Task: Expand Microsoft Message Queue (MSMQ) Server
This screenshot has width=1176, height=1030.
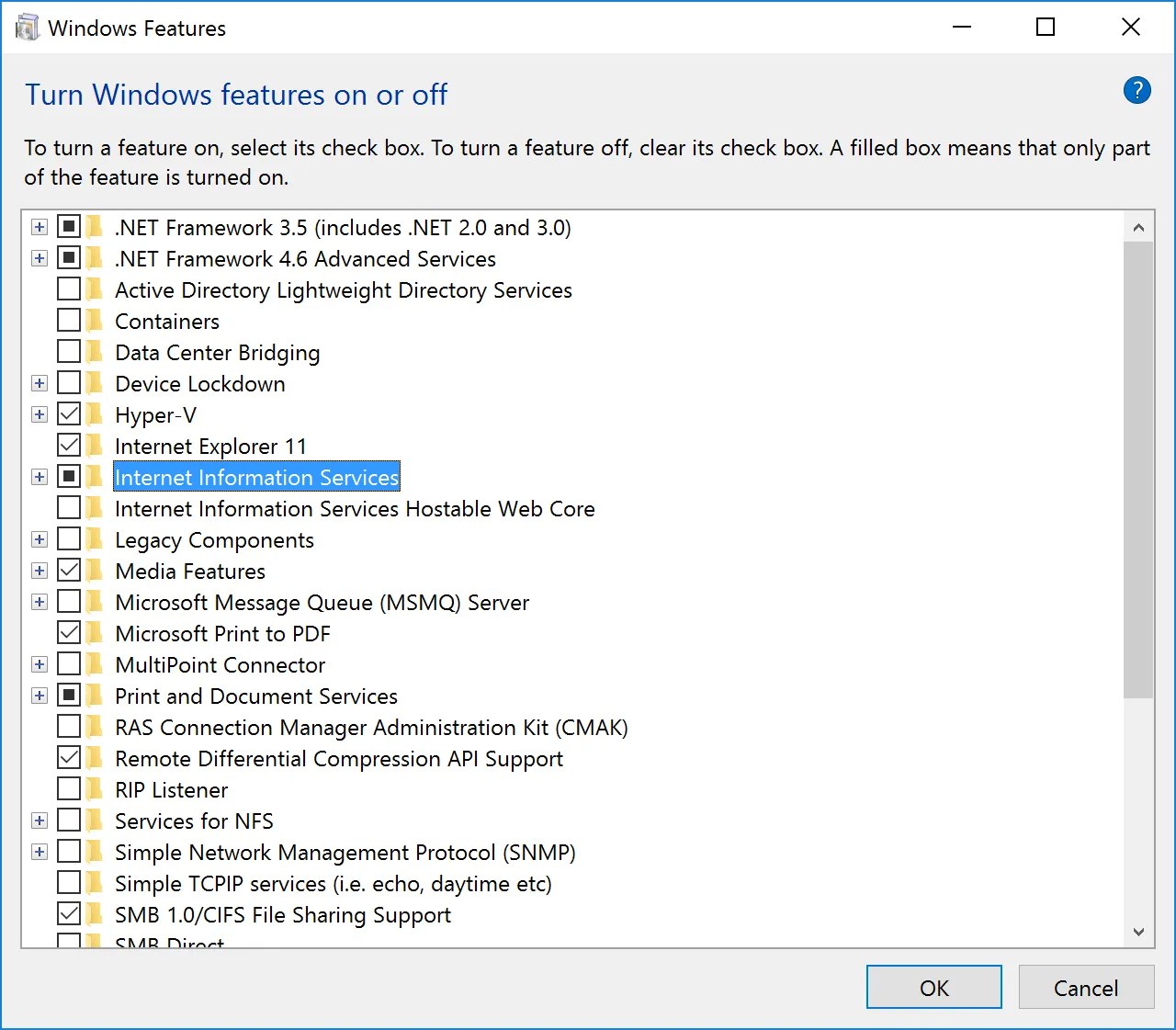Action: point(40,602)
